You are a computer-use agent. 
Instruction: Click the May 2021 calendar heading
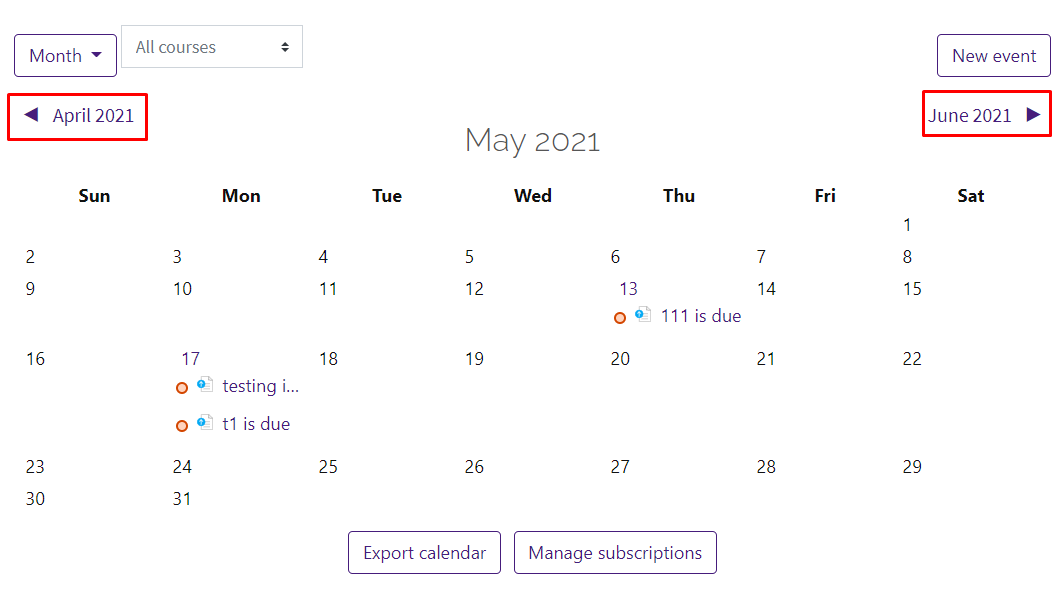click(x=532, y=140)
